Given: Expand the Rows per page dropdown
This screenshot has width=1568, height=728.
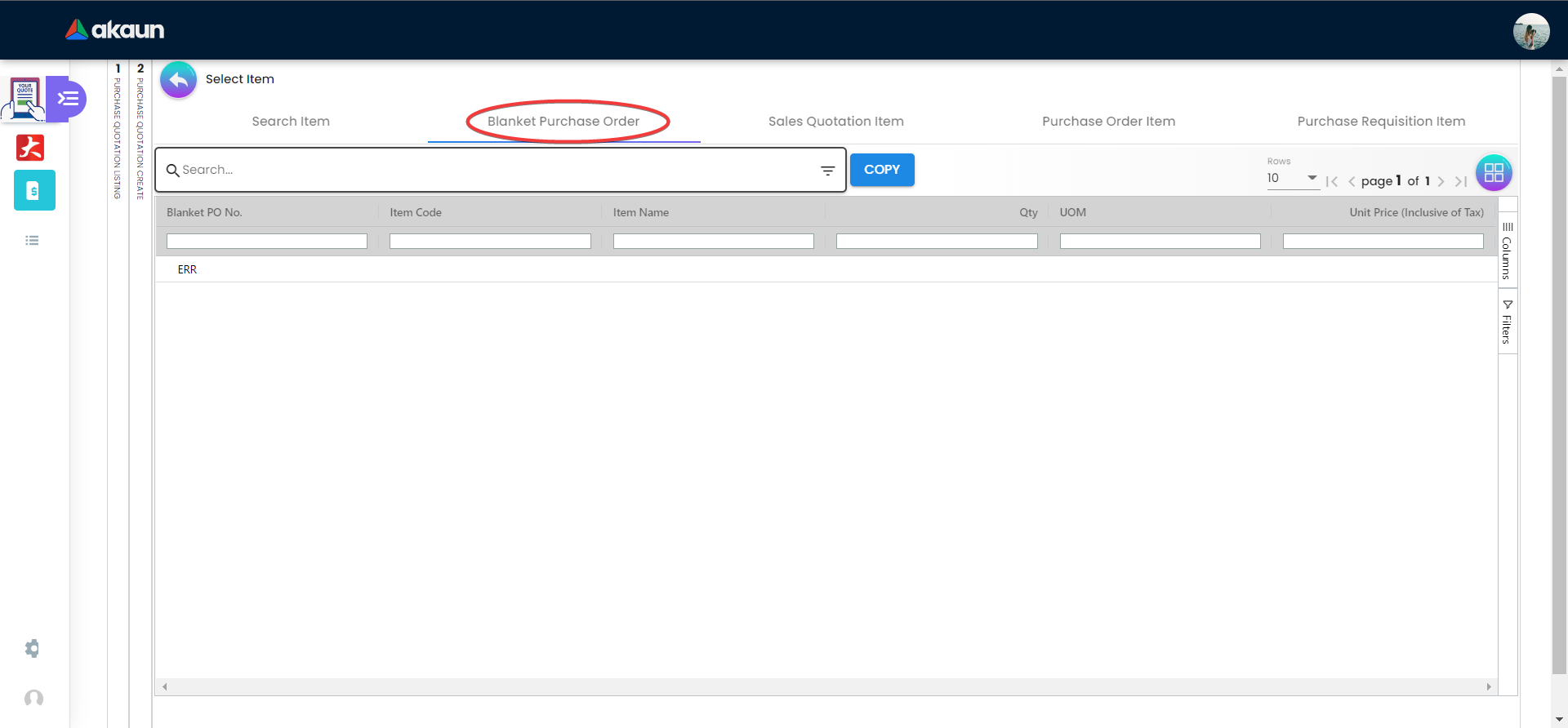Looking at the screenshot, I should pos(1293,179).
